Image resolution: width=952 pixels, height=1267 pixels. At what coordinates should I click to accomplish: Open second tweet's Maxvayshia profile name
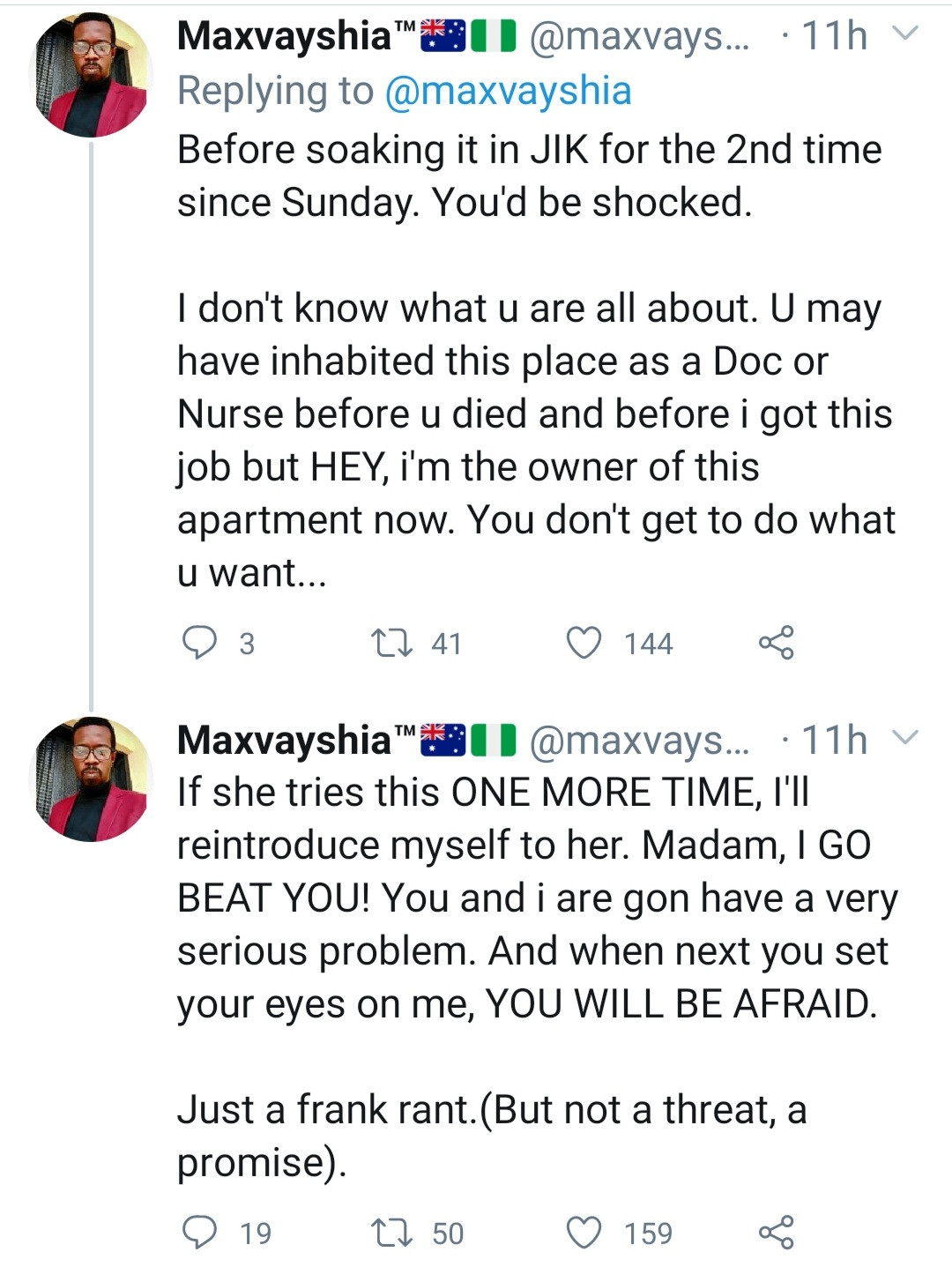click(284, 740)
